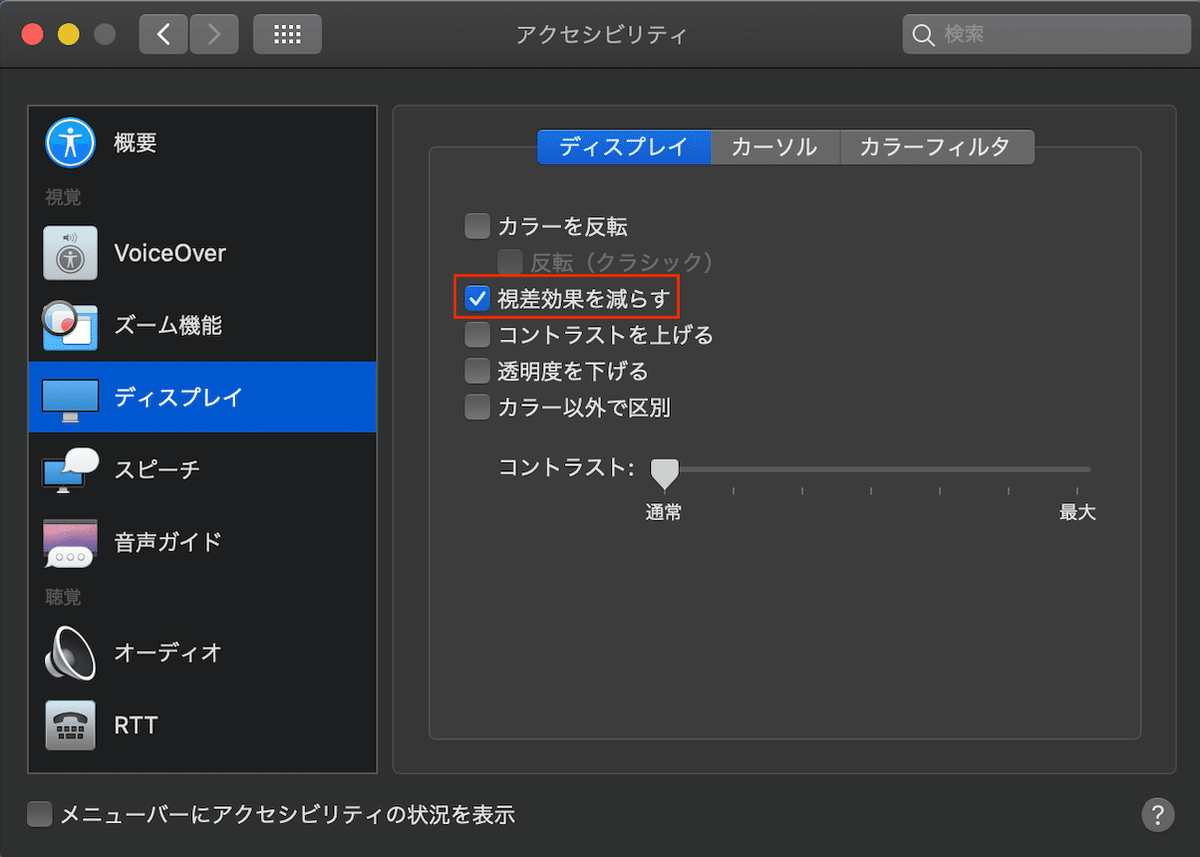The image size is (1200, 857).
Task: Close the アクセシビリティ window with red button
Action: click(x=33, y=35)
